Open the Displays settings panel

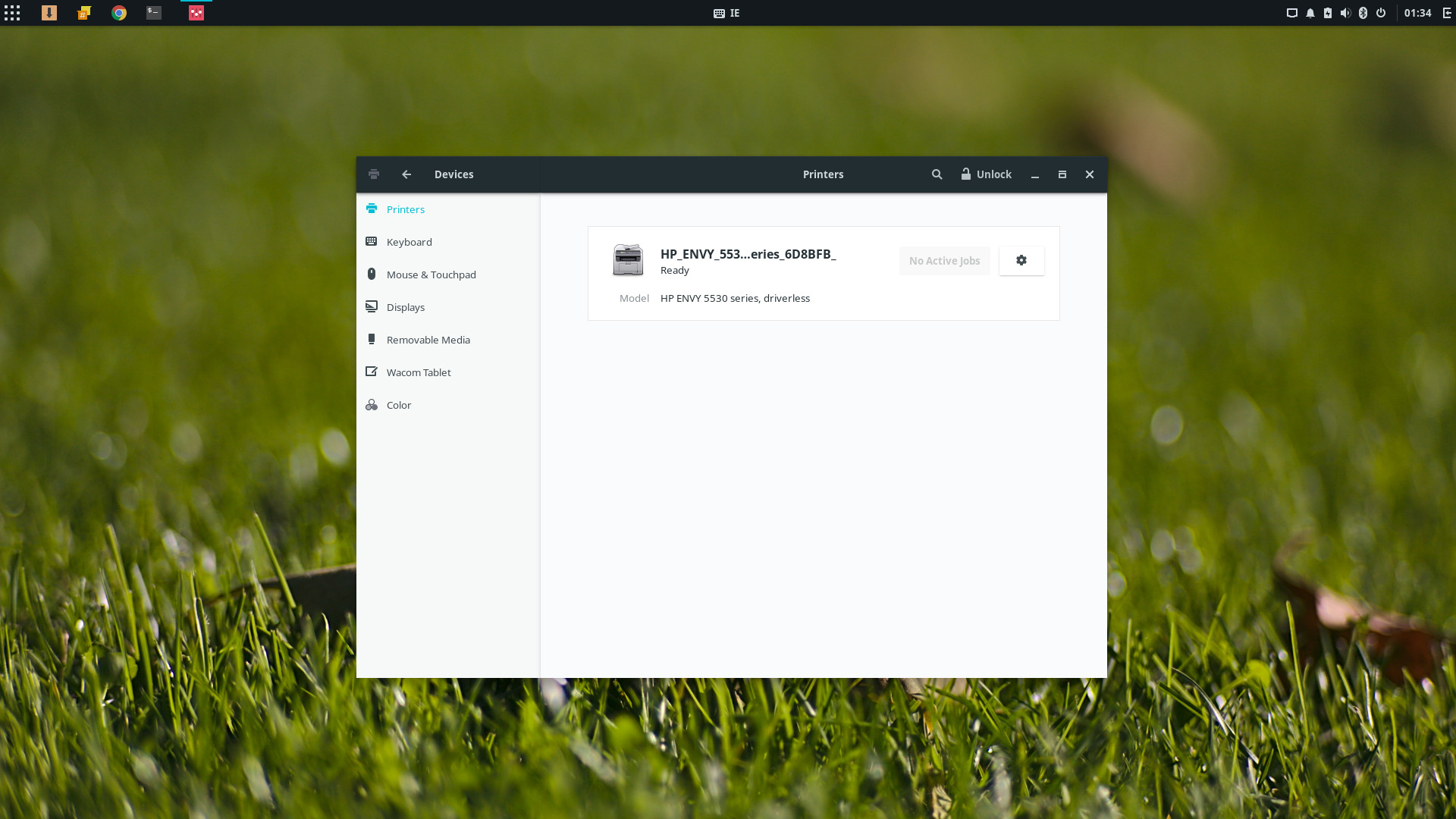tap(405, 307)
